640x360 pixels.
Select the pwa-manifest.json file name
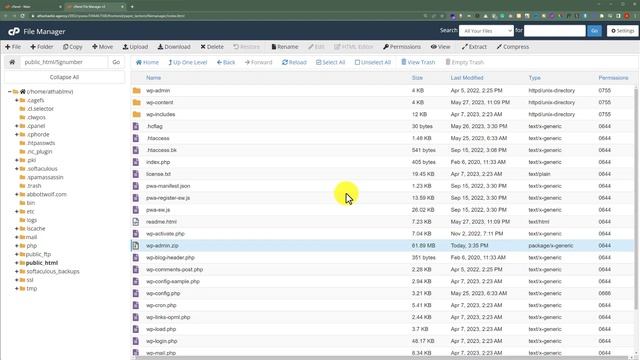(168, 186)
